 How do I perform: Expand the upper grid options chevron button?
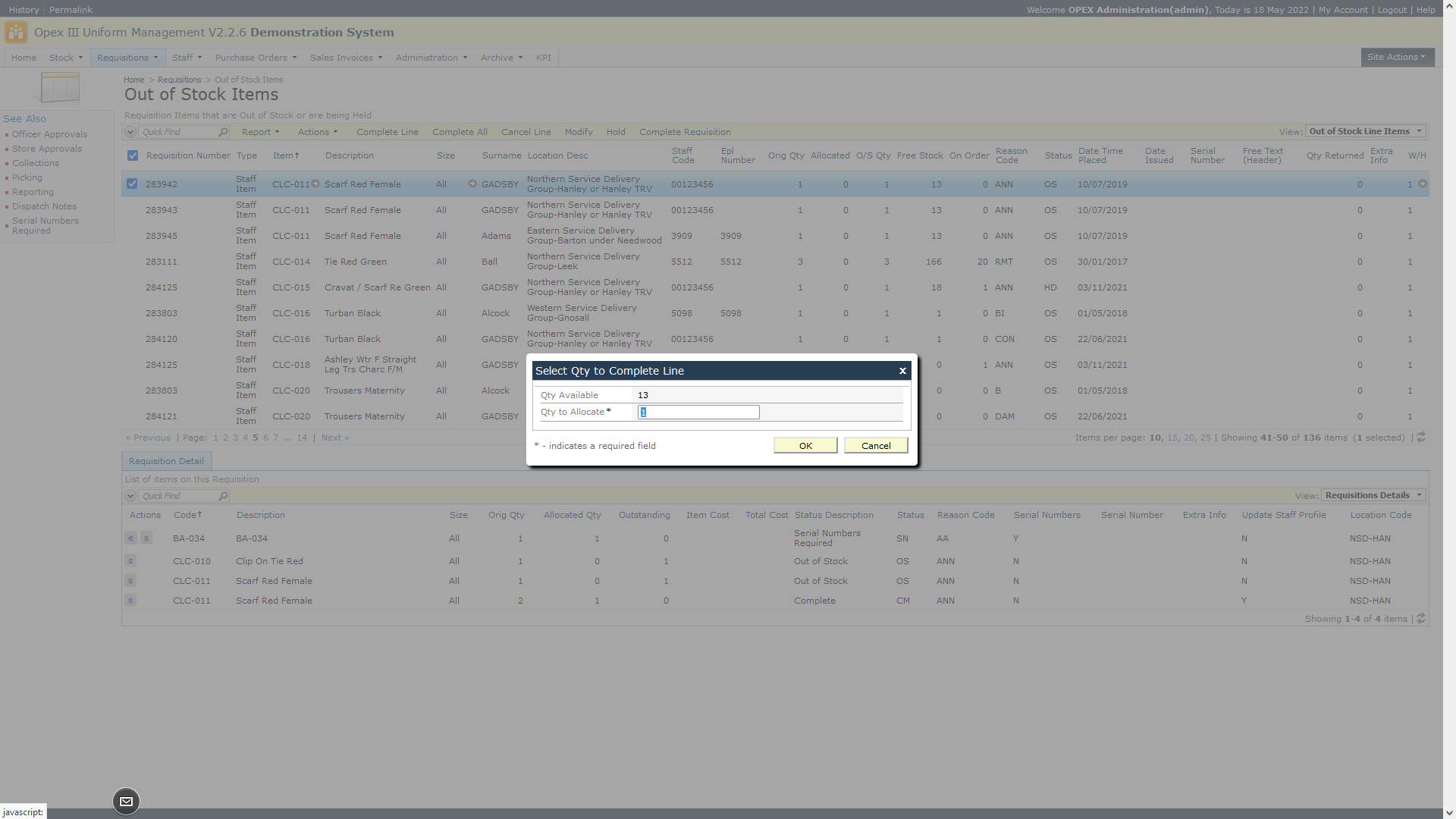click(130, 132)
